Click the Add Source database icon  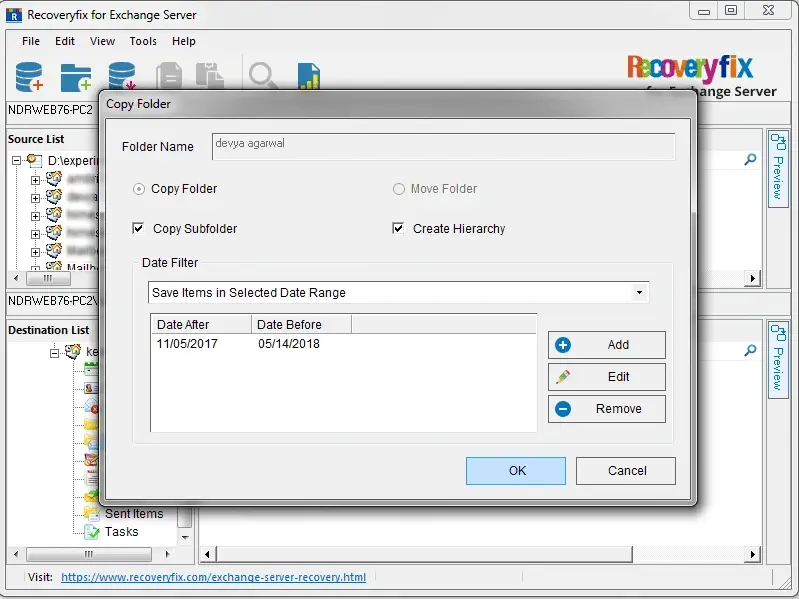(29, 77)
